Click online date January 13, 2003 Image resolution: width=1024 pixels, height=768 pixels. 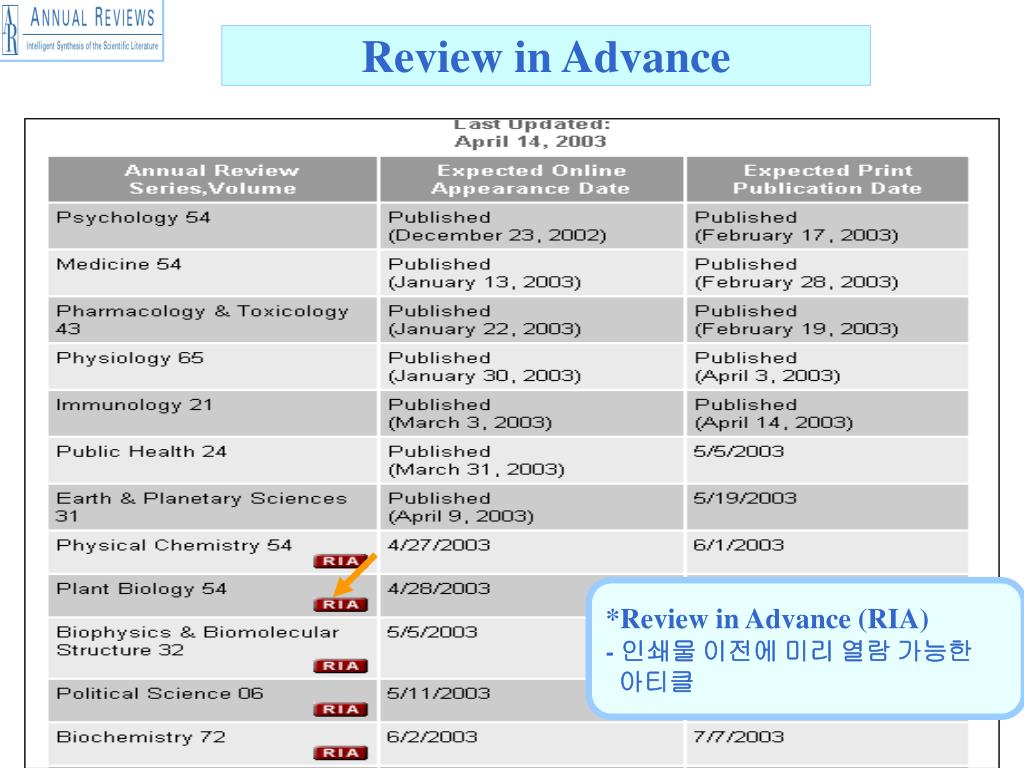[x=484, y=283]
